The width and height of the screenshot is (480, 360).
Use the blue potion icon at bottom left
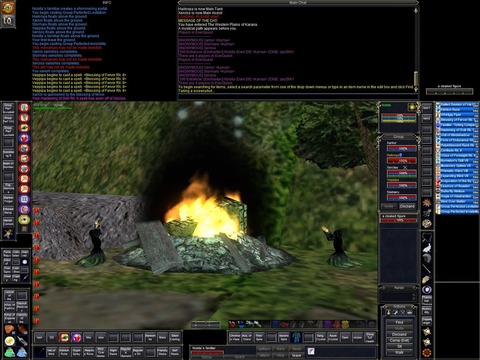click(22, 352)
